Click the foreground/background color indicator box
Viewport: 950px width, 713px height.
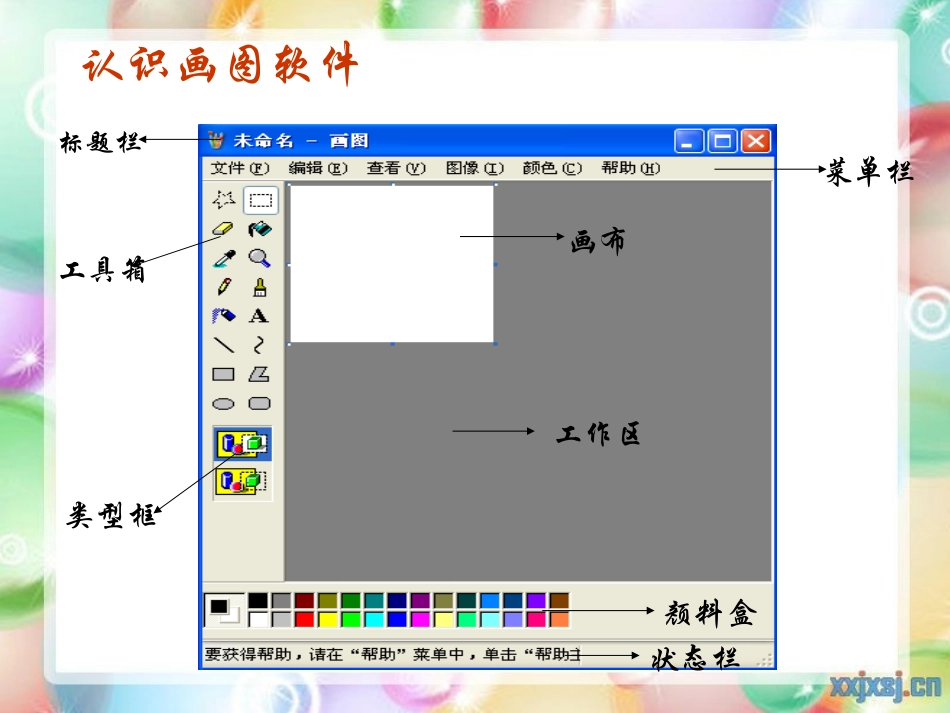(x=225, y=610)
